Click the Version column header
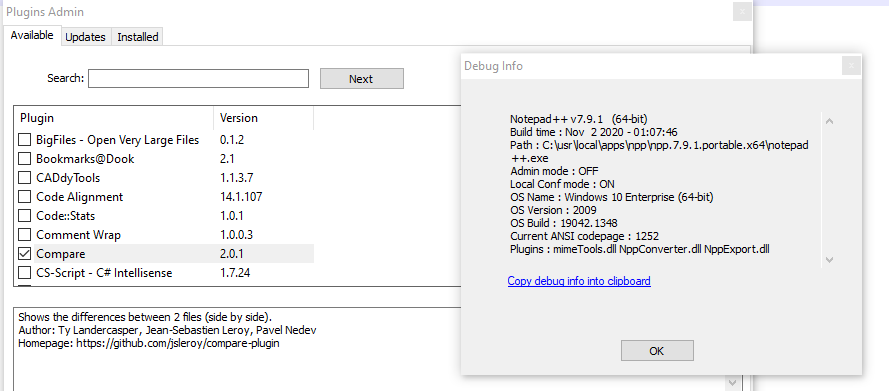The width and height of the screenshot is (889, 391). (263, 118)
